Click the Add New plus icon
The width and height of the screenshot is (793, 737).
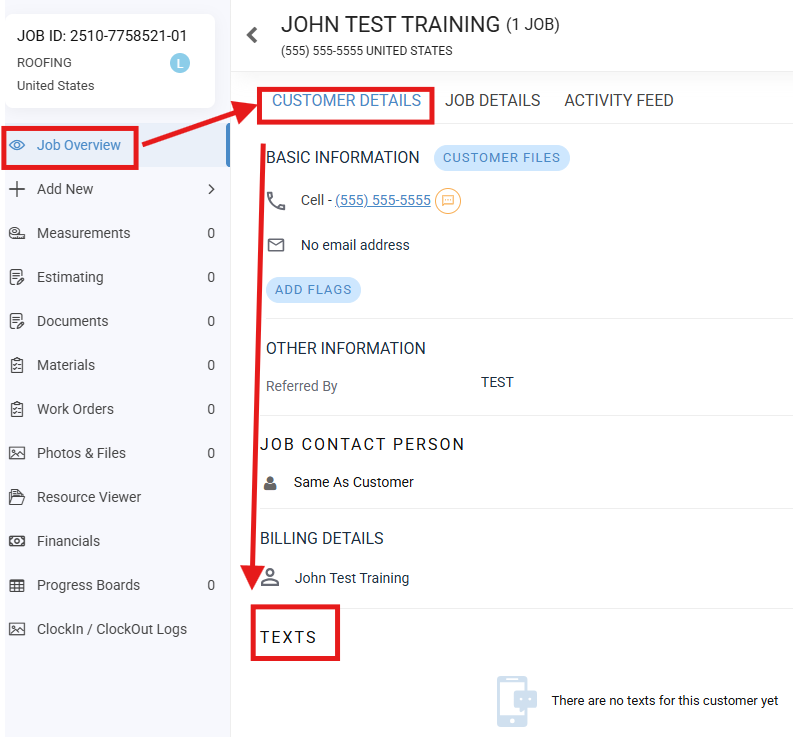tap(17, 189)
